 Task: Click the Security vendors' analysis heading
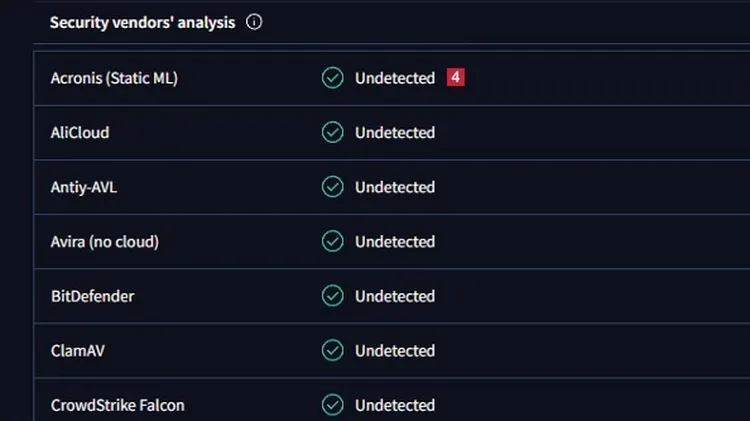143,22
